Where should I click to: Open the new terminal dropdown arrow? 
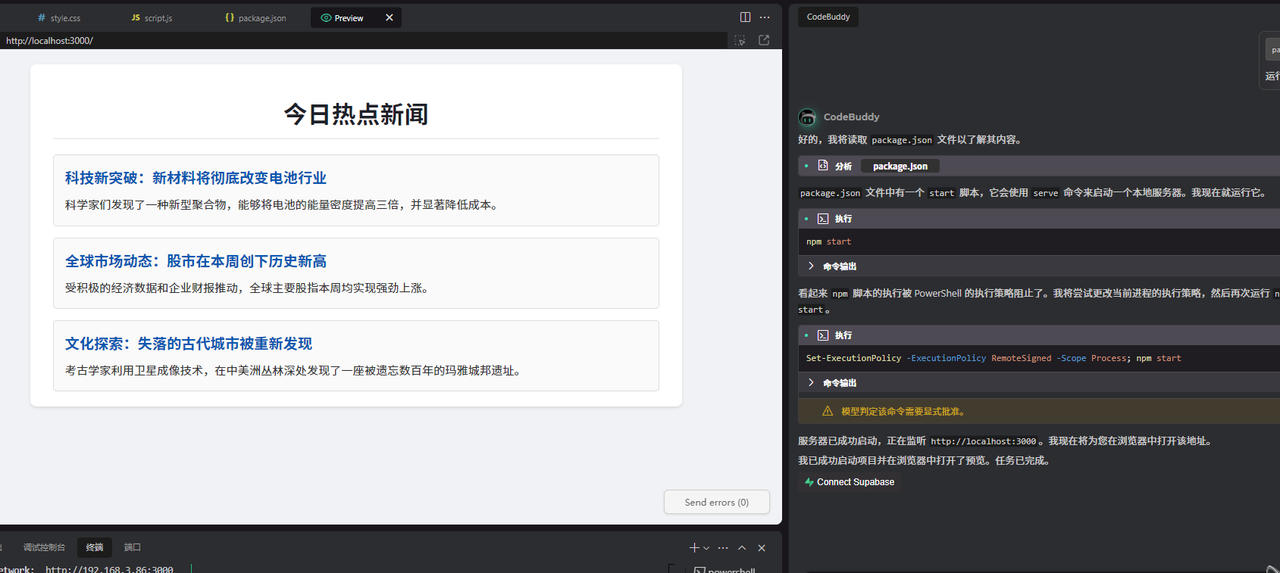click(706, 548)
